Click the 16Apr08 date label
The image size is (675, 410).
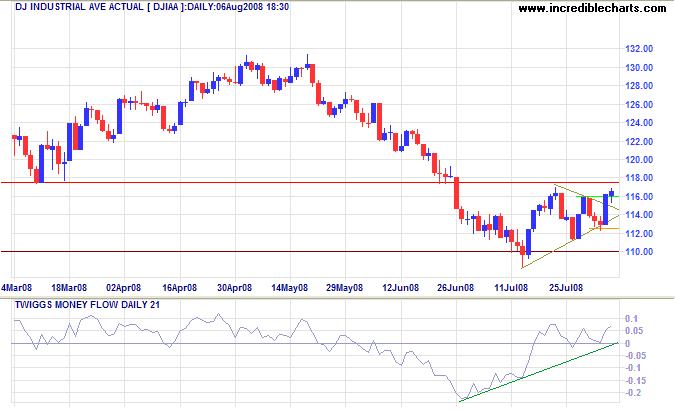(x=179, y=288)
